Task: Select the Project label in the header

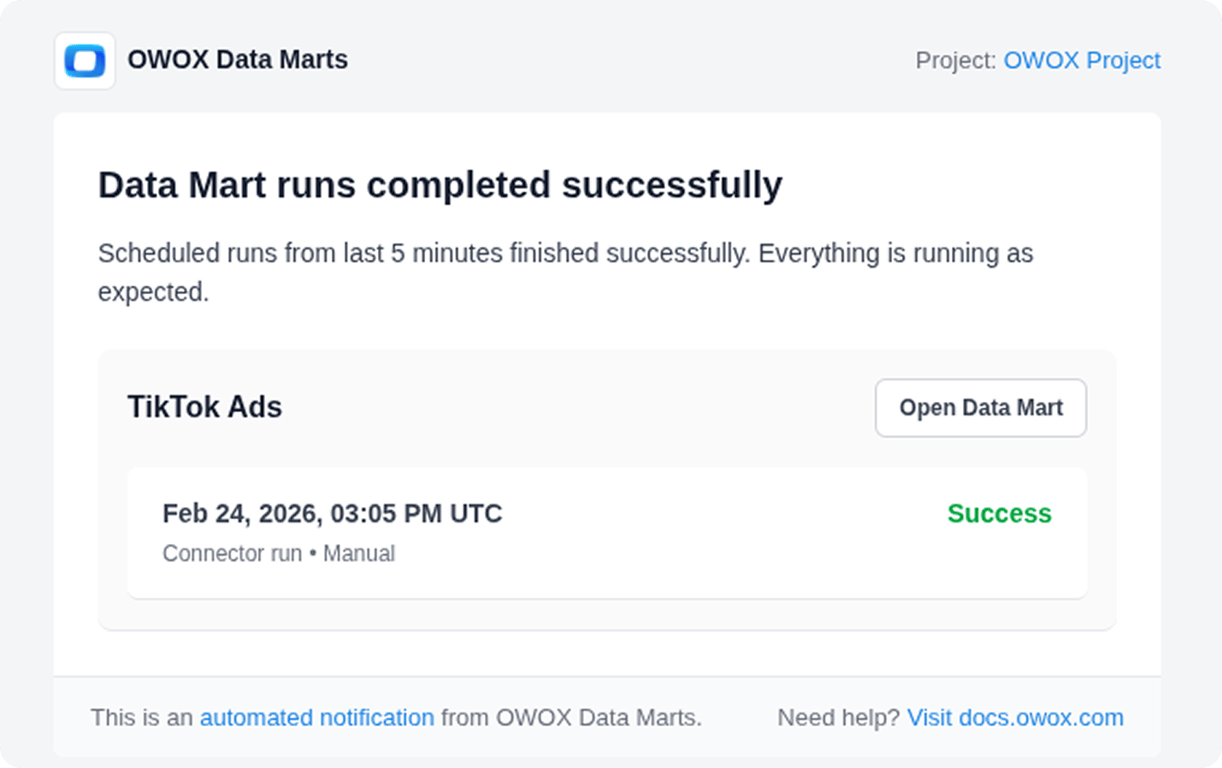Action: 953,60
